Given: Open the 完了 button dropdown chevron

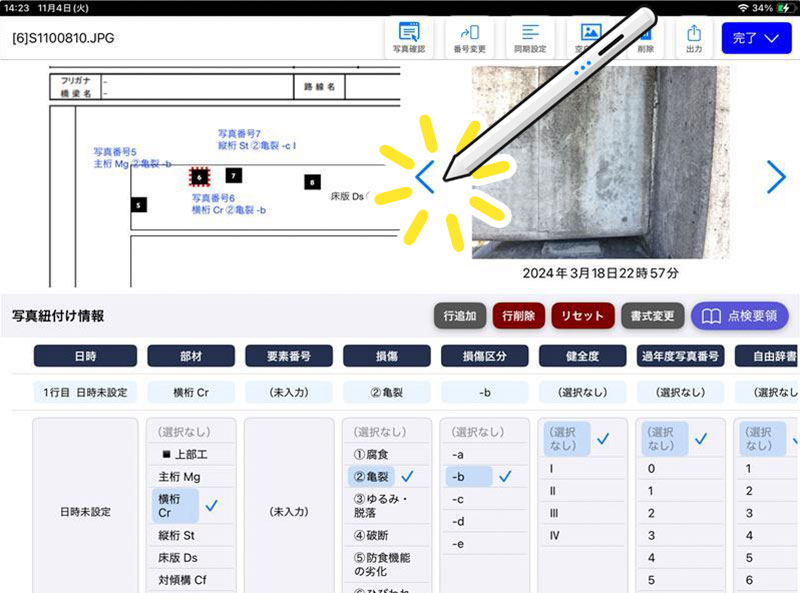Looking at the screenshot, I should (770, 37).
